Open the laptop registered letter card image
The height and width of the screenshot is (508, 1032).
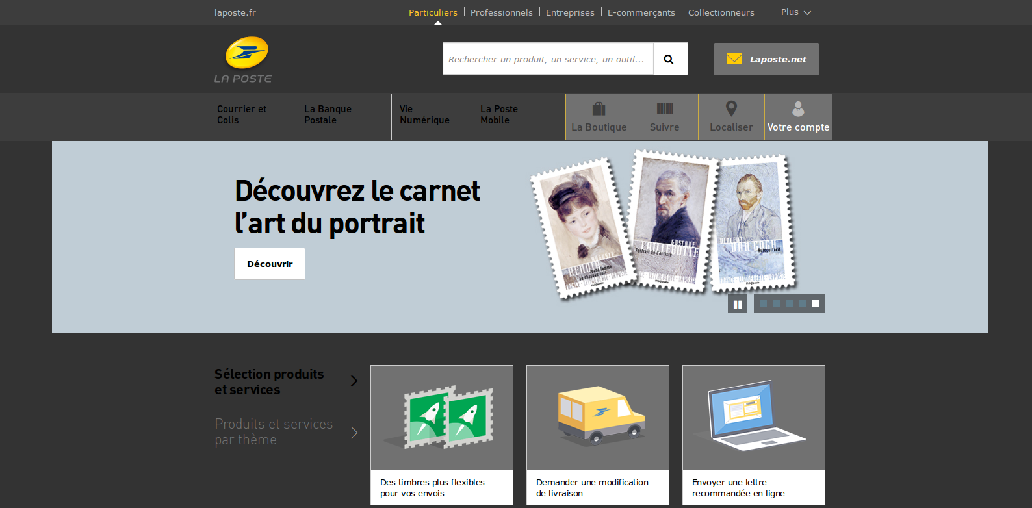point(754,418)
